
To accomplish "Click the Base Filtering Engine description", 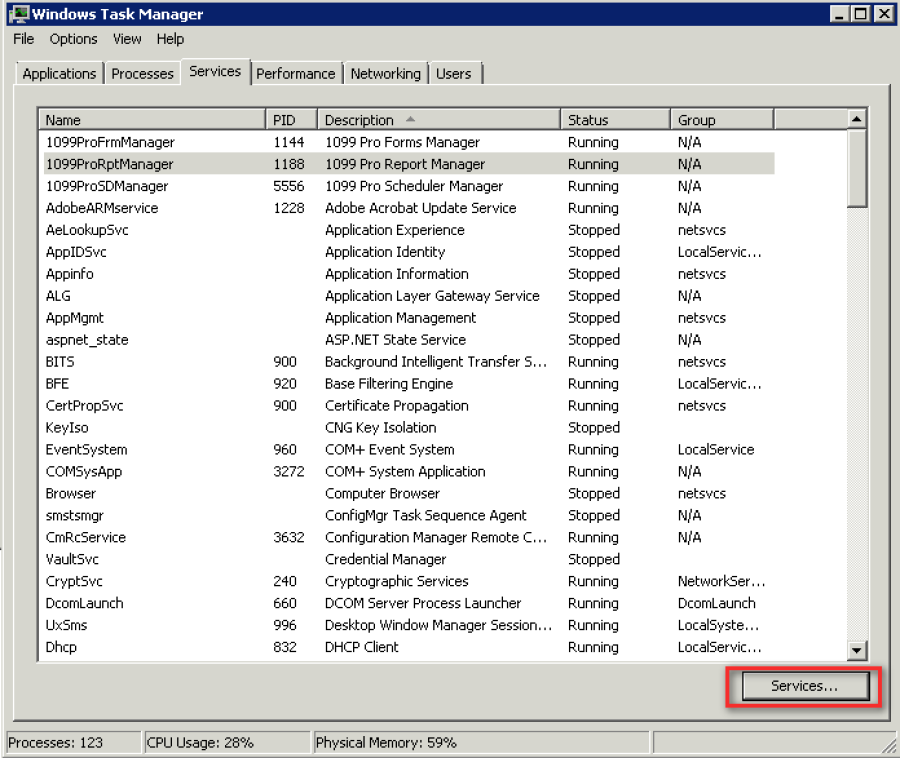I will (x=389, y=383).
